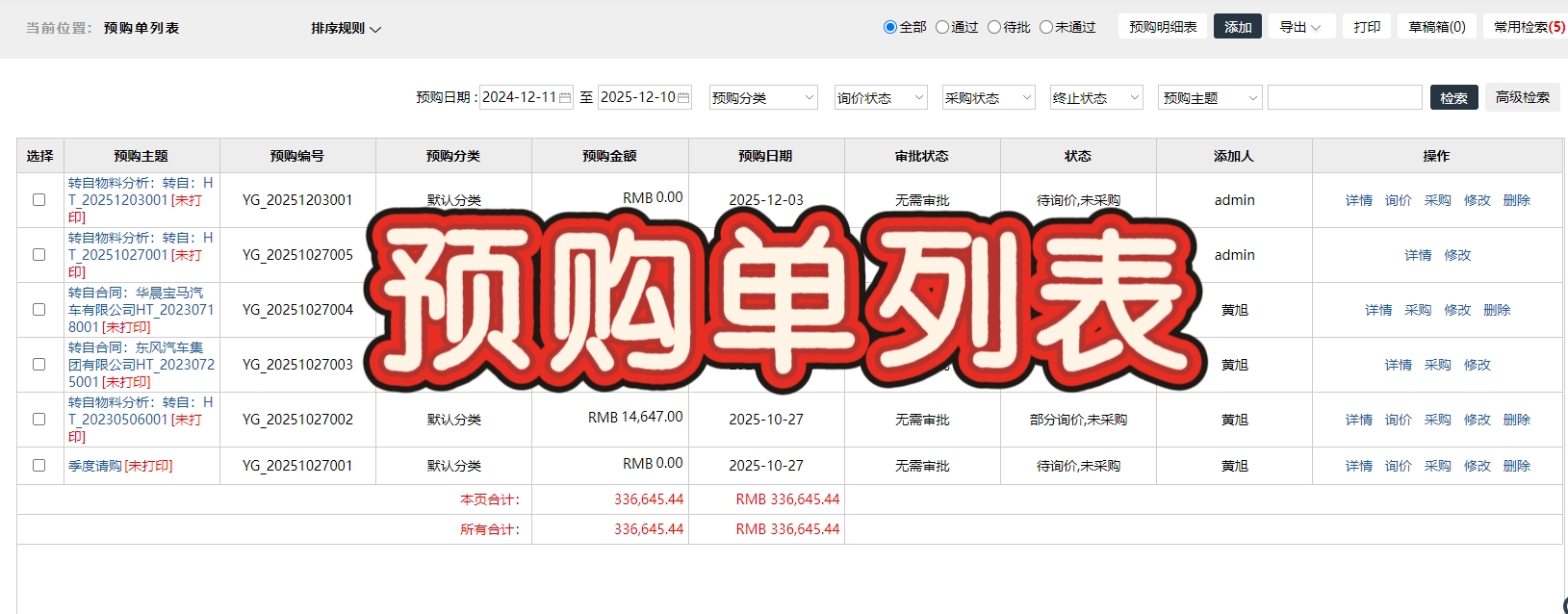Click 删除 for row YG_20251203001
Viewport: 1568px width, 614px height.
(1517, 200)
